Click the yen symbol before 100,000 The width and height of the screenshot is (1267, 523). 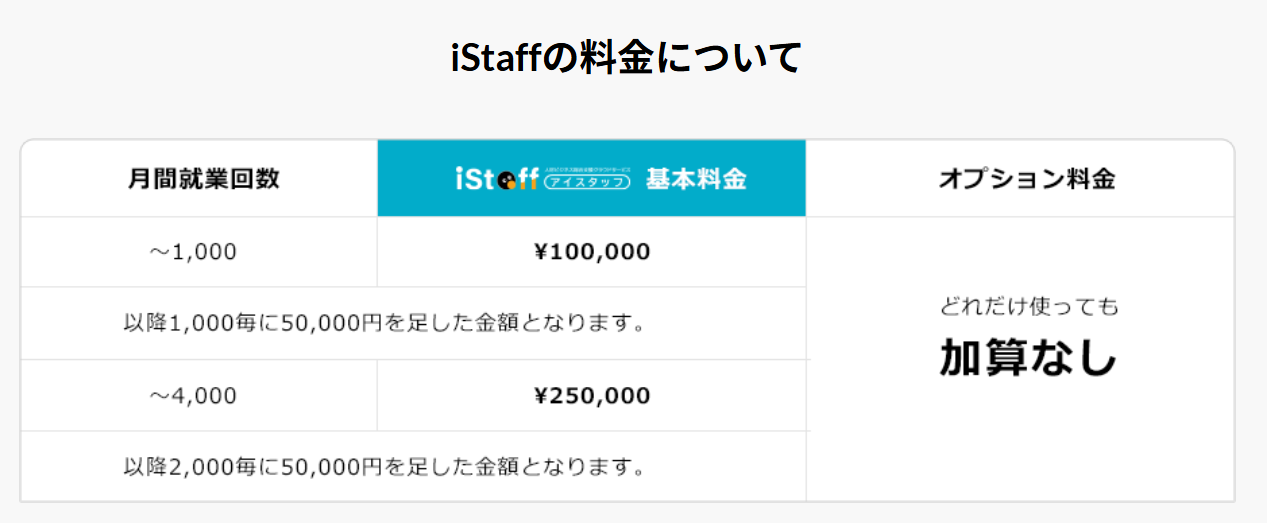coord(541,252)
